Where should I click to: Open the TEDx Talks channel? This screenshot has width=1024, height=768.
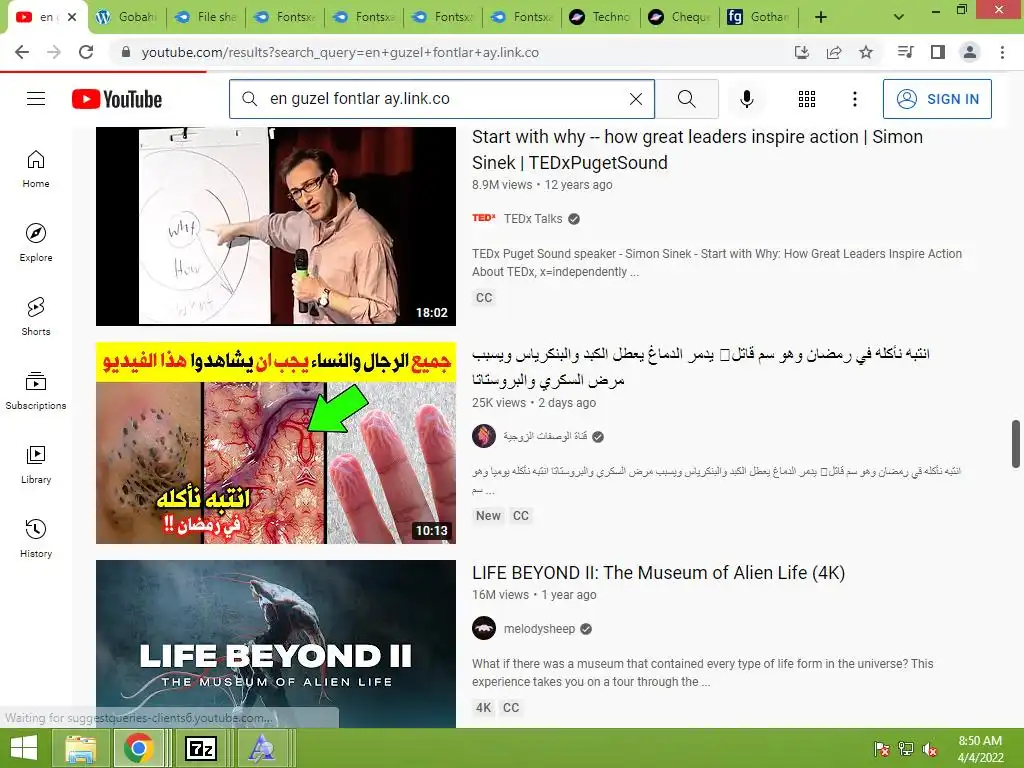pyautogui.click(x=532, y=219)
